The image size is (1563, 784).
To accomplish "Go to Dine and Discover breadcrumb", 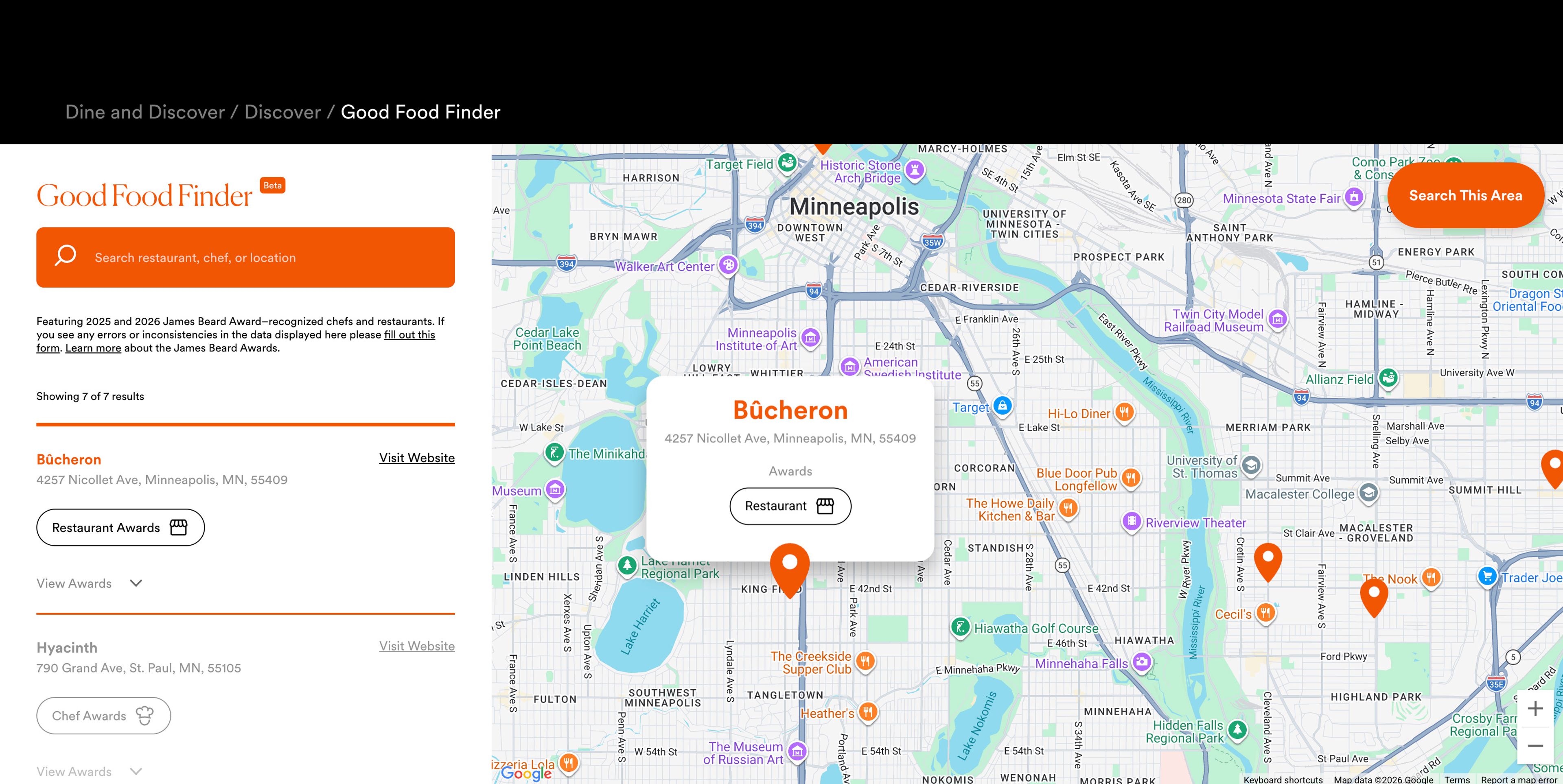I will 145,112.
